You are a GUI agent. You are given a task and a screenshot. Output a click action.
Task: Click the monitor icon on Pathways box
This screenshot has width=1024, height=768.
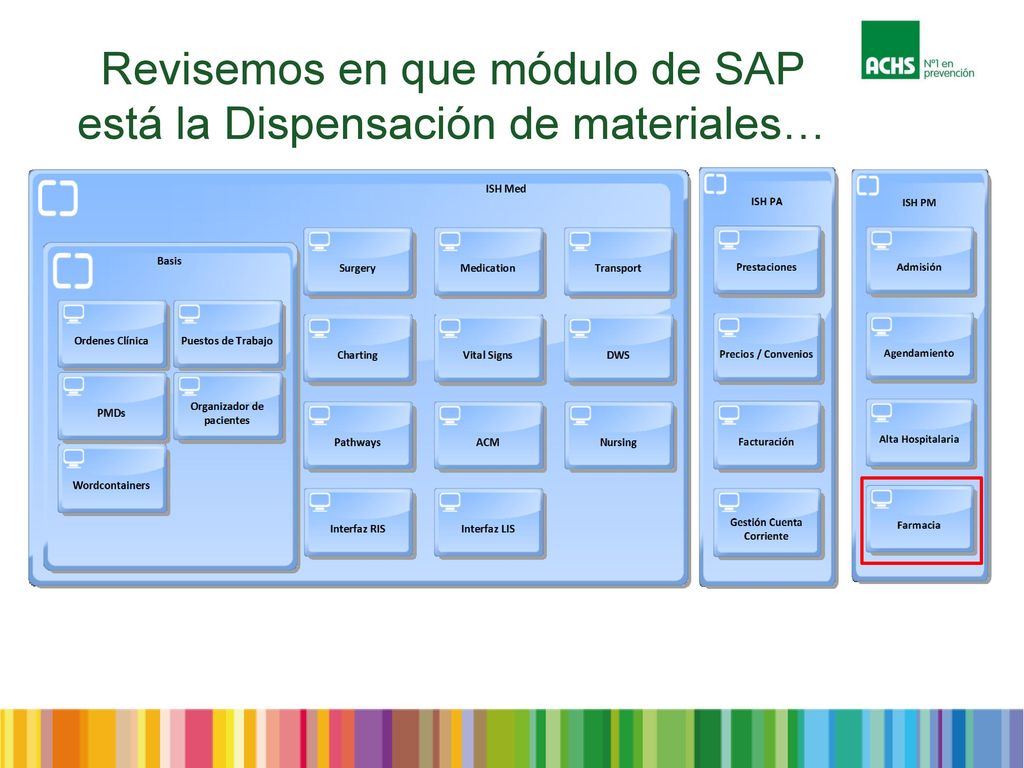pyautogui.click(x=319, y=415)
